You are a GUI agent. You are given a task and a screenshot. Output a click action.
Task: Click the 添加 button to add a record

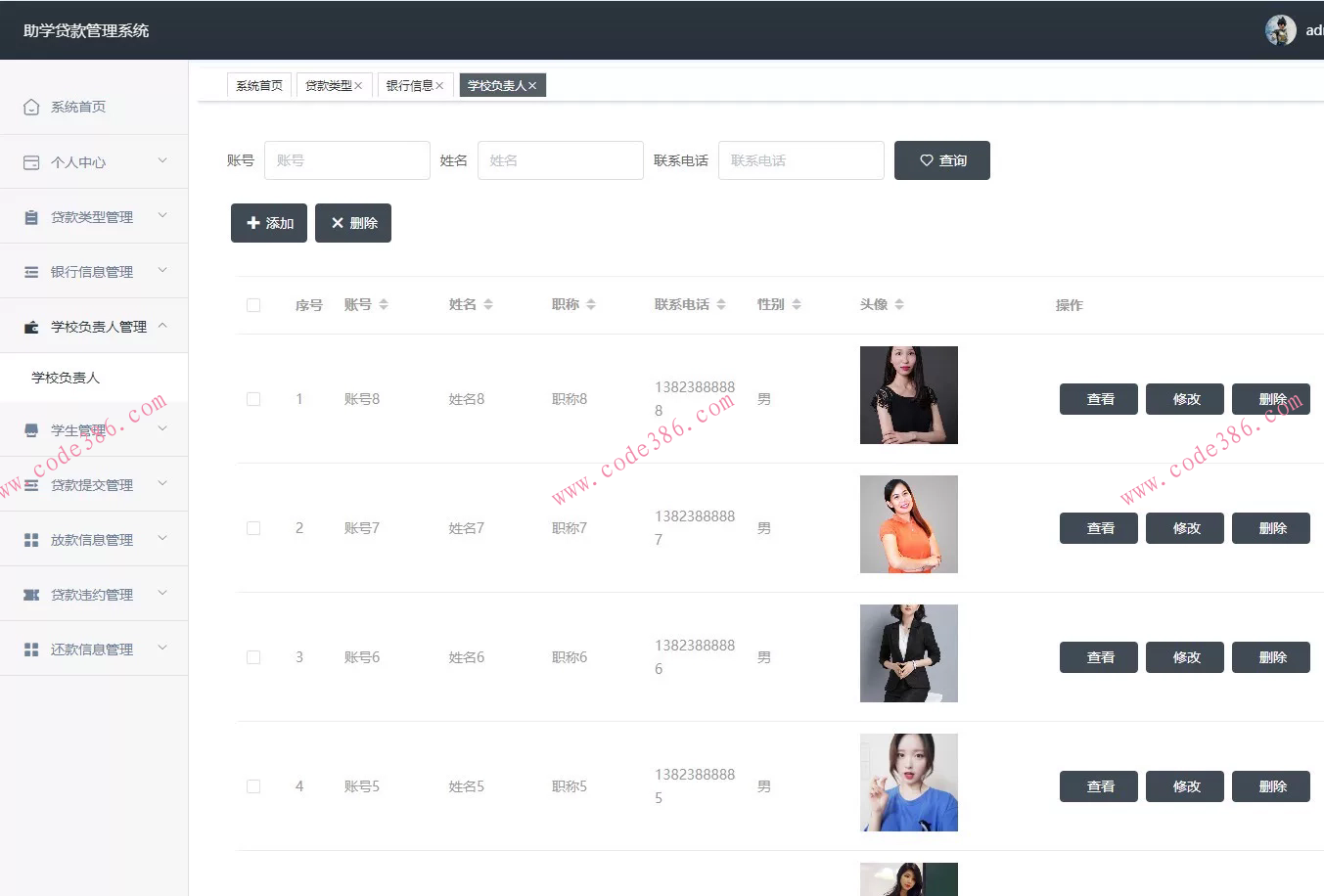(268, 222)
